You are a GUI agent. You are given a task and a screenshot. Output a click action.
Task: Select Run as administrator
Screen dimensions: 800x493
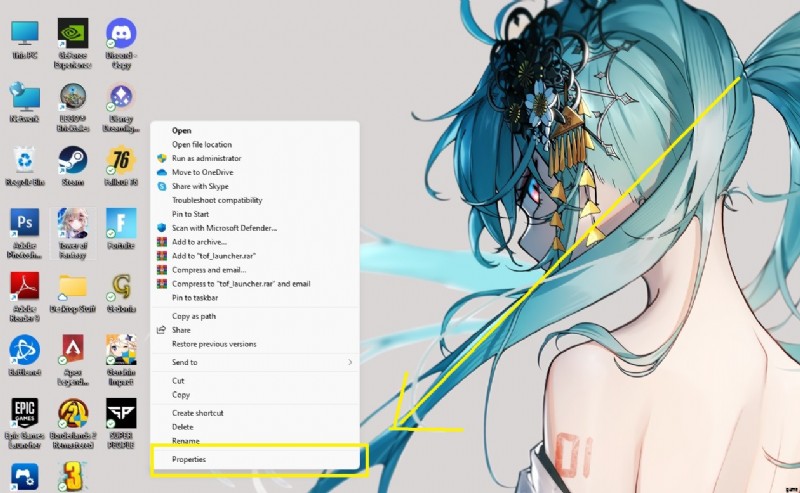tap(206, 158)
